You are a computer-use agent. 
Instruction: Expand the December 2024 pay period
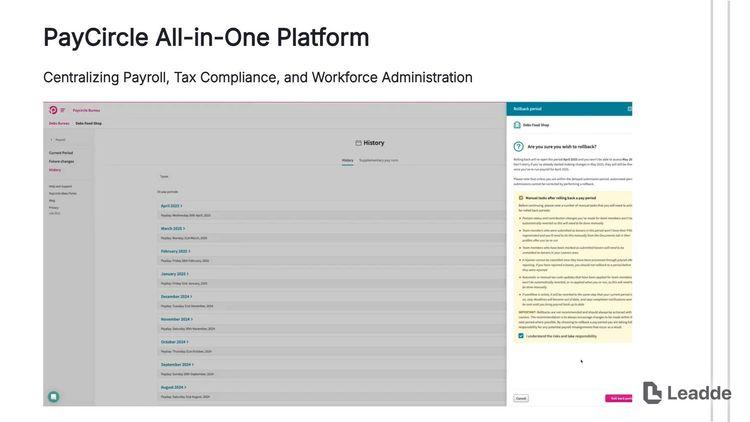click(176, 297)
